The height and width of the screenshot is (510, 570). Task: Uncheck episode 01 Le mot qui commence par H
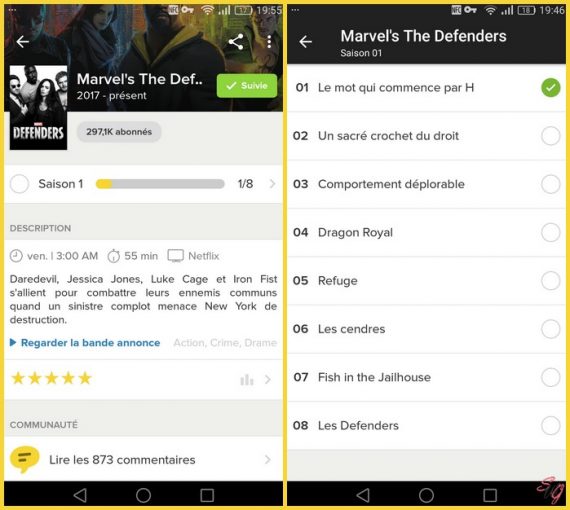550,88
